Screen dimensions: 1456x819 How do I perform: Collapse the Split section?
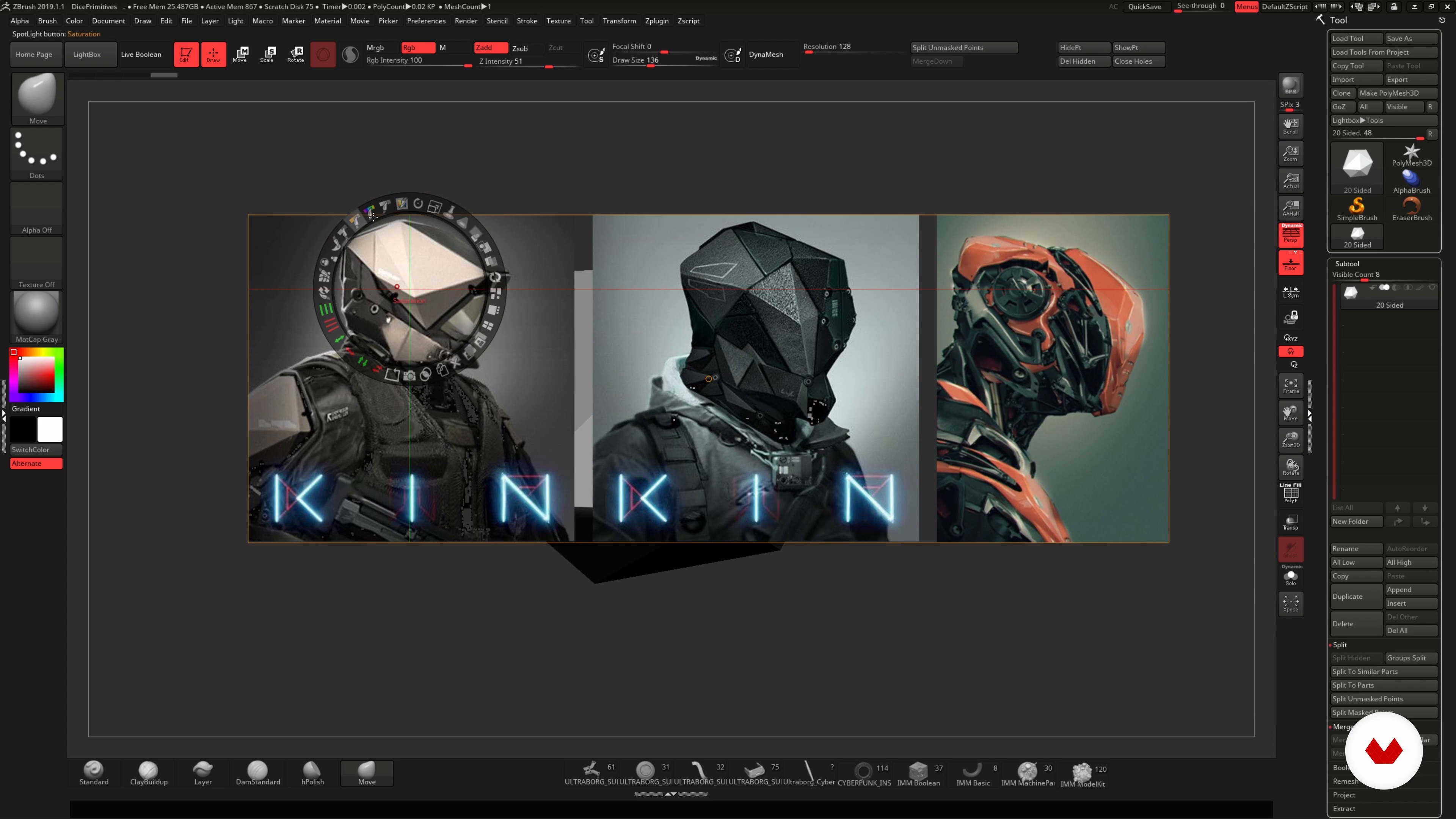point(1340,645)
